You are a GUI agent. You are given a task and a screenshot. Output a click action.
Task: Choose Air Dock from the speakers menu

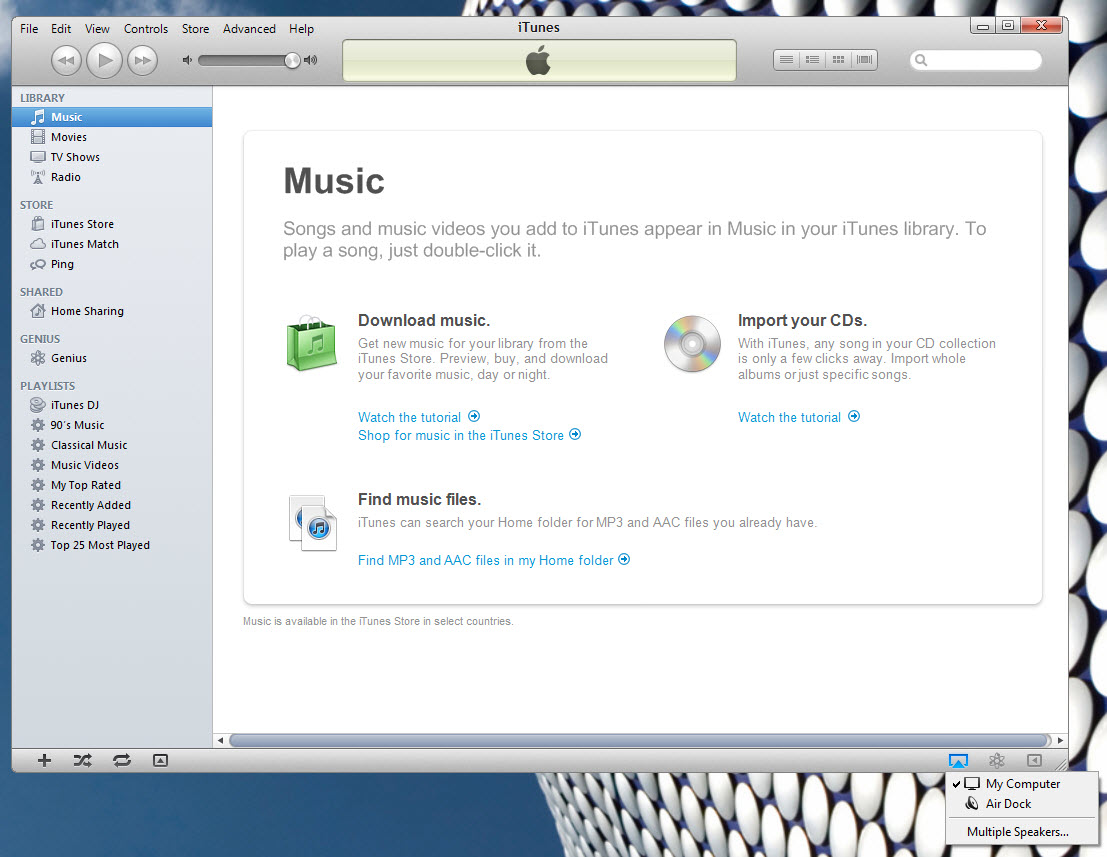[x=1022, y=804]
